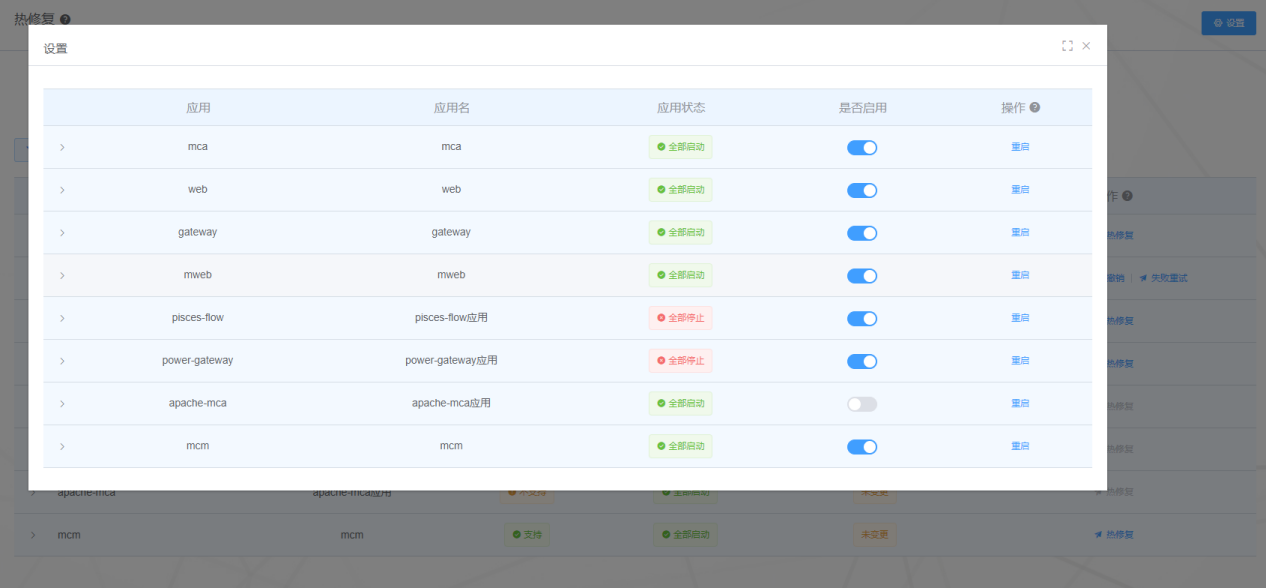The image size is (1266, 588).
Task: Click the 是否启用 column header
Action: point(862,108)
